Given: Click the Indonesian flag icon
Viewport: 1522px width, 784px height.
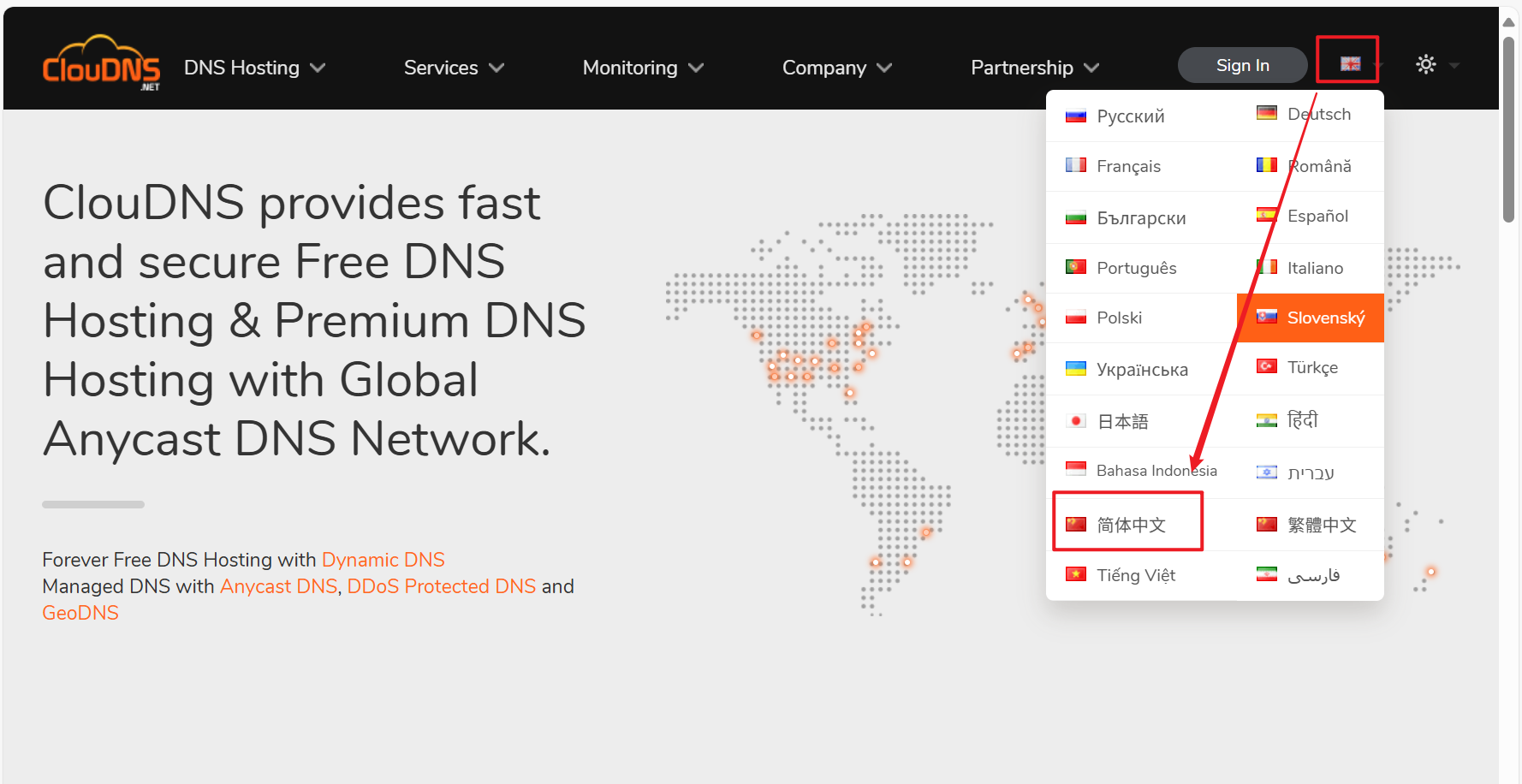Looking at the screenshot, I should 1076,469.
